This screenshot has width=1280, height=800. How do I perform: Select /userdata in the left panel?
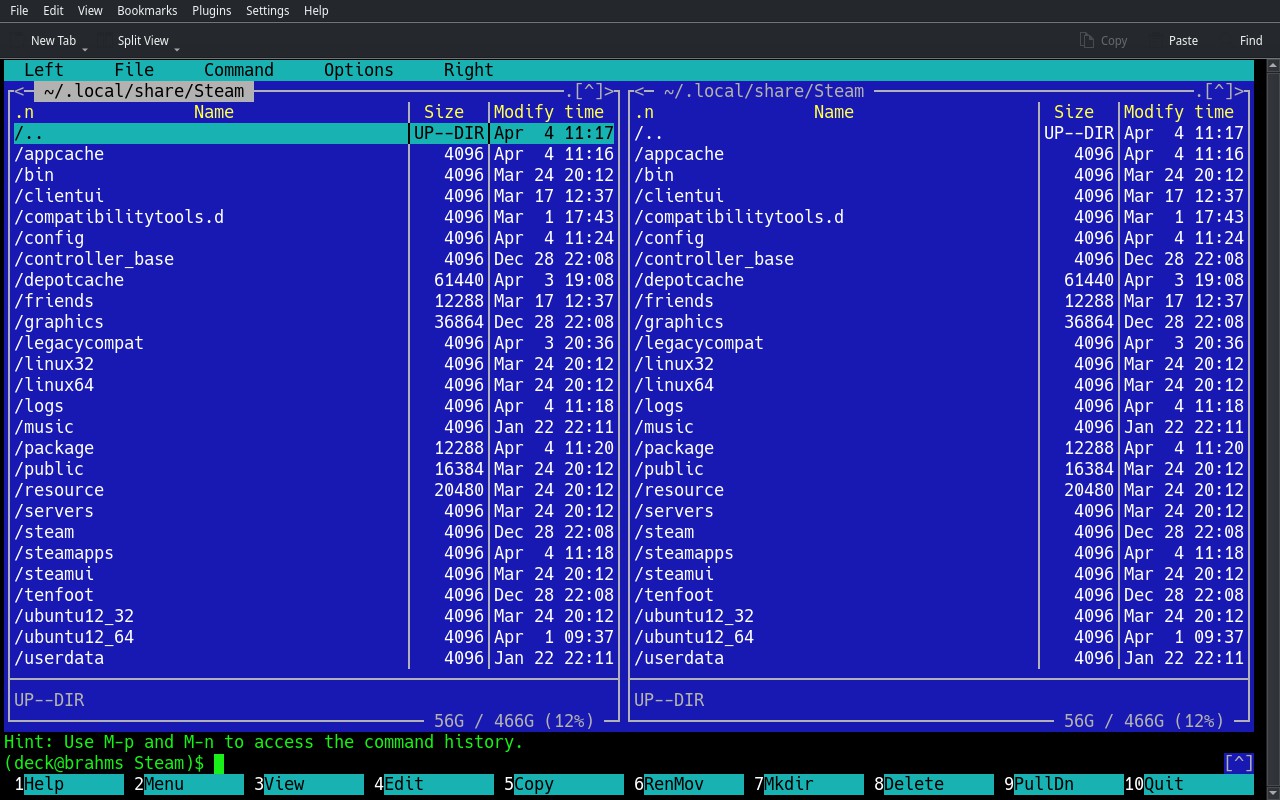tap(314, 658)
